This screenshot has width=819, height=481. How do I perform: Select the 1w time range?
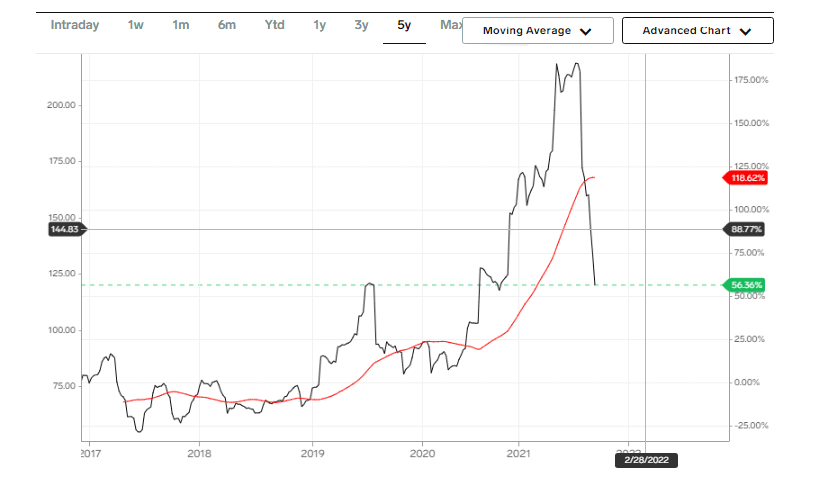click(136, 25)
